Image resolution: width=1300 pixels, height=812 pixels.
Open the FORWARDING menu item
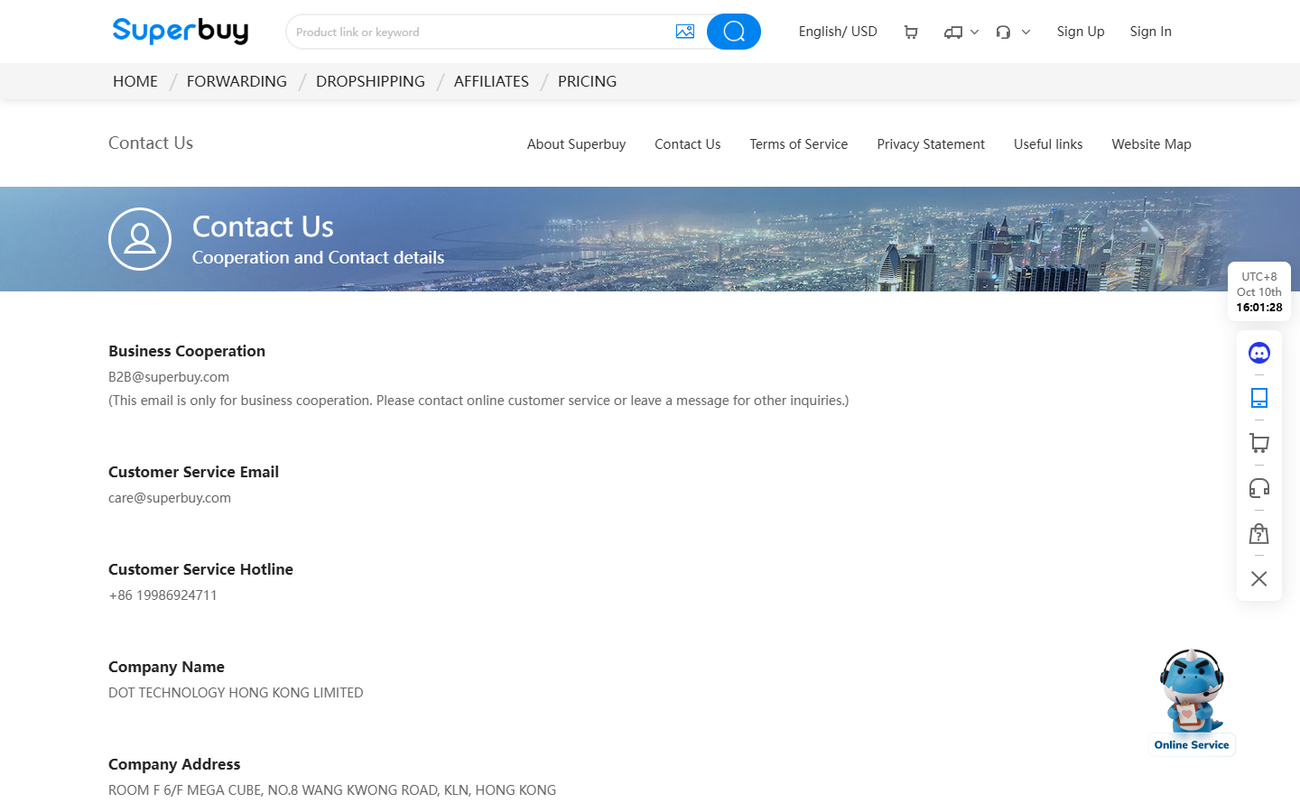point(237,82)
